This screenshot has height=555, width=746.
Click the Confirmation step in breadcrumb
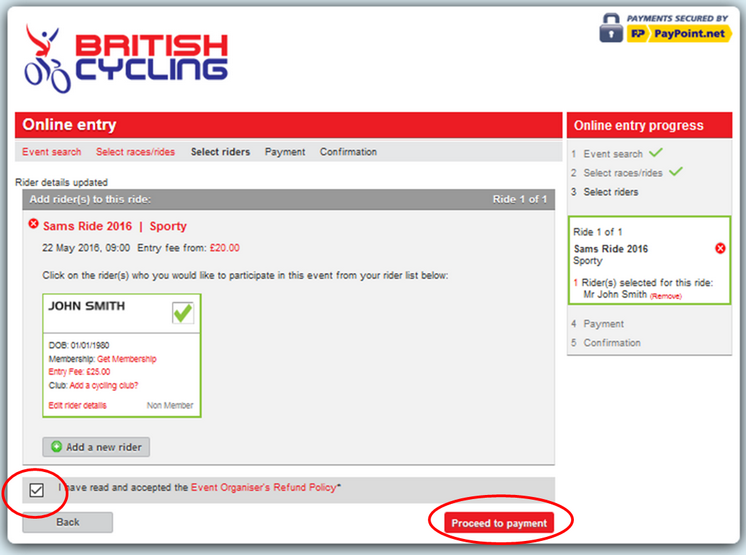click(348, 152)
